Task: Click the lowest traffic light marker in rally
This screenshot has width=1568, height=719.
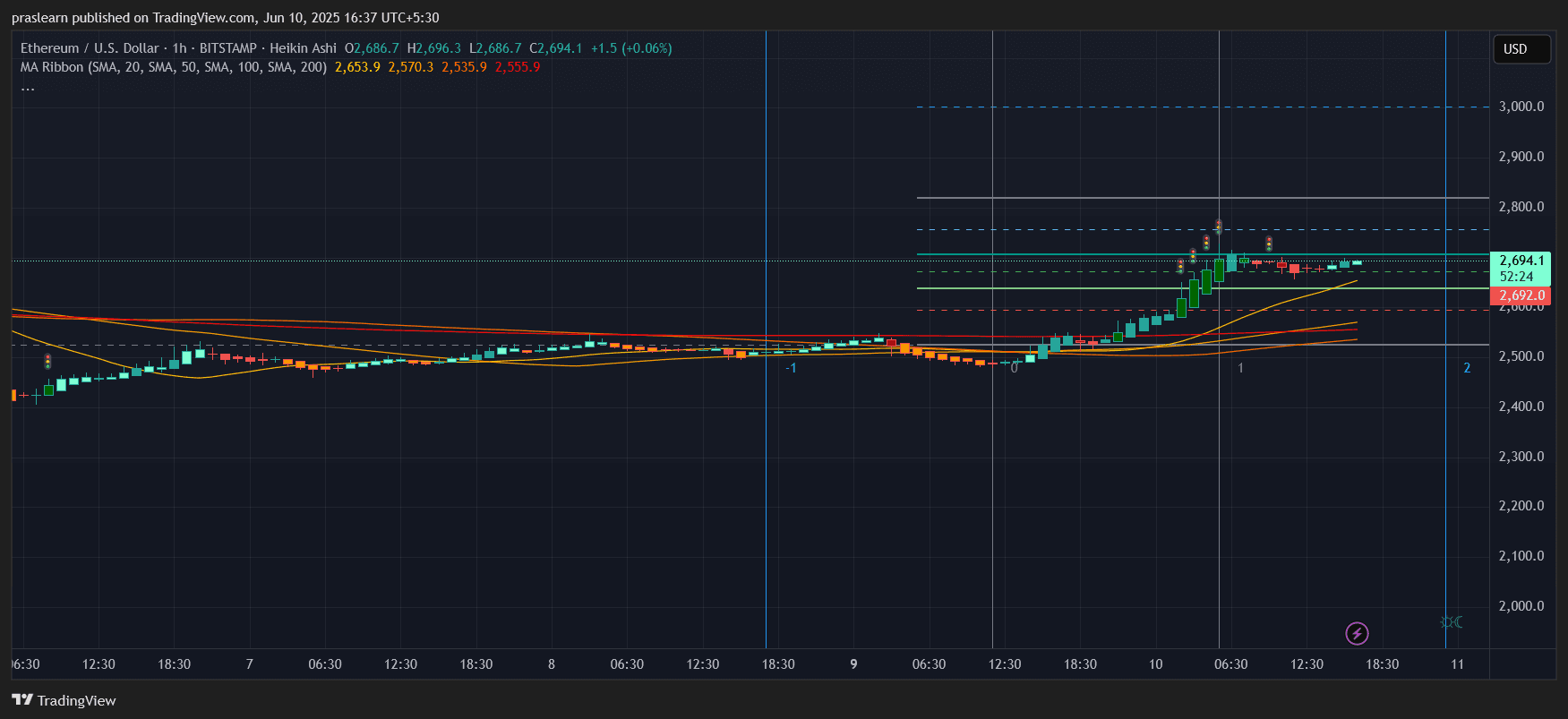Action: pos(1180,266)
